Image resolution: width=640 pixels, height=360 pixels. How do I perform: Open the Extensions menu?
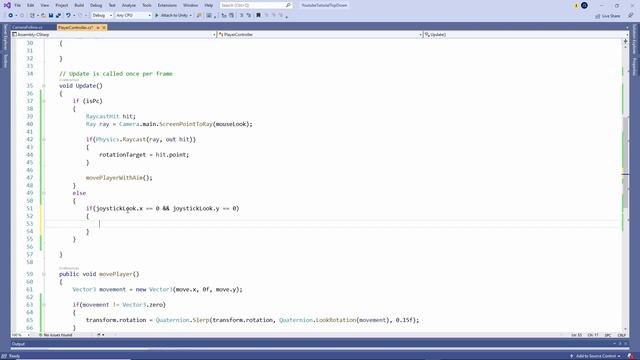[x=167, y=5]
